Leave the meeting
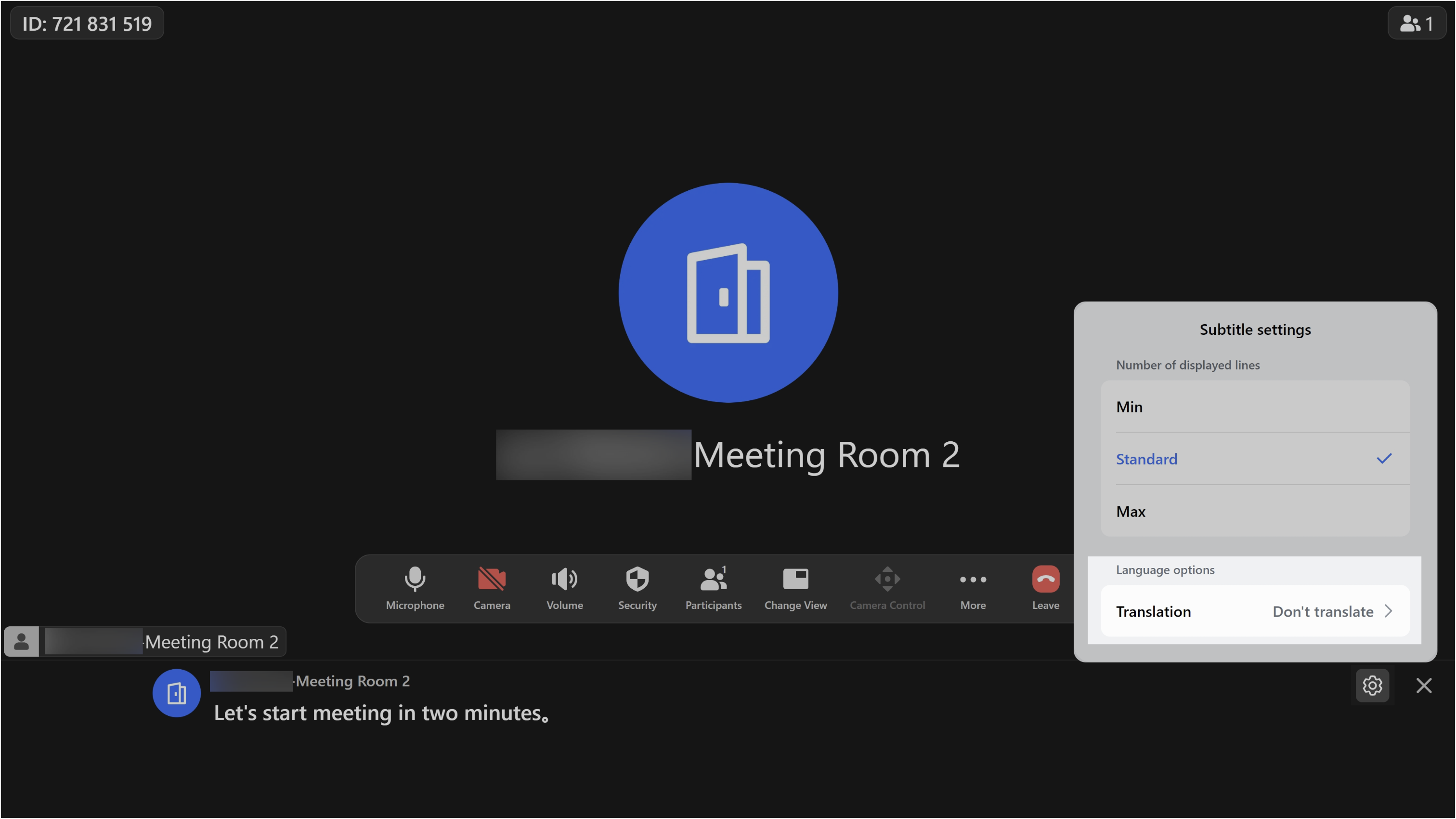Screen dimensions: 1456x819 click(x=1045, y=588)
